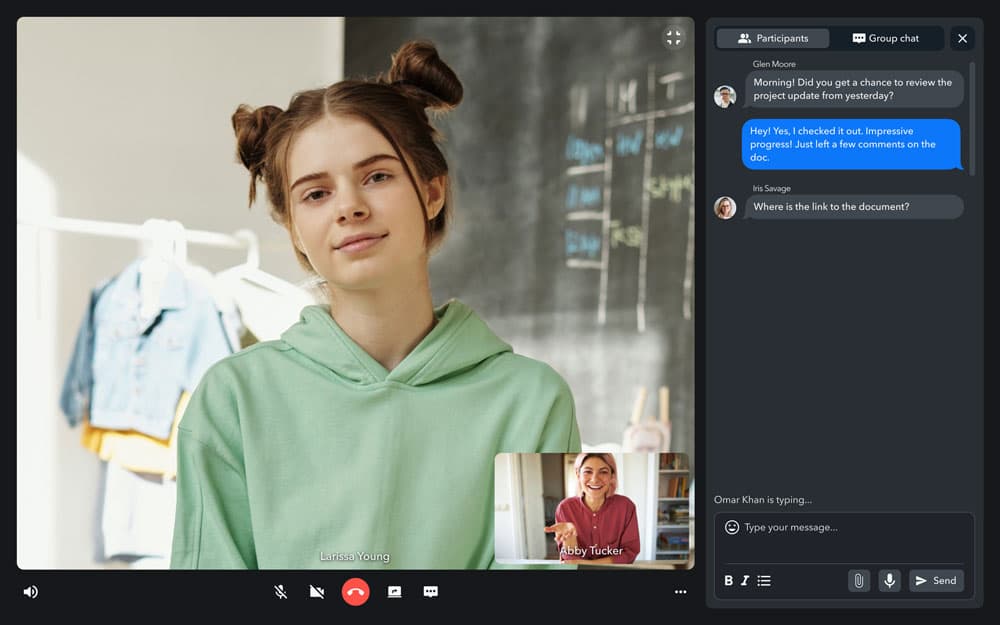This screenshot has height=625, width=1000.
Task: Enter fullscreen using the expand control
Action: point(673,38)
